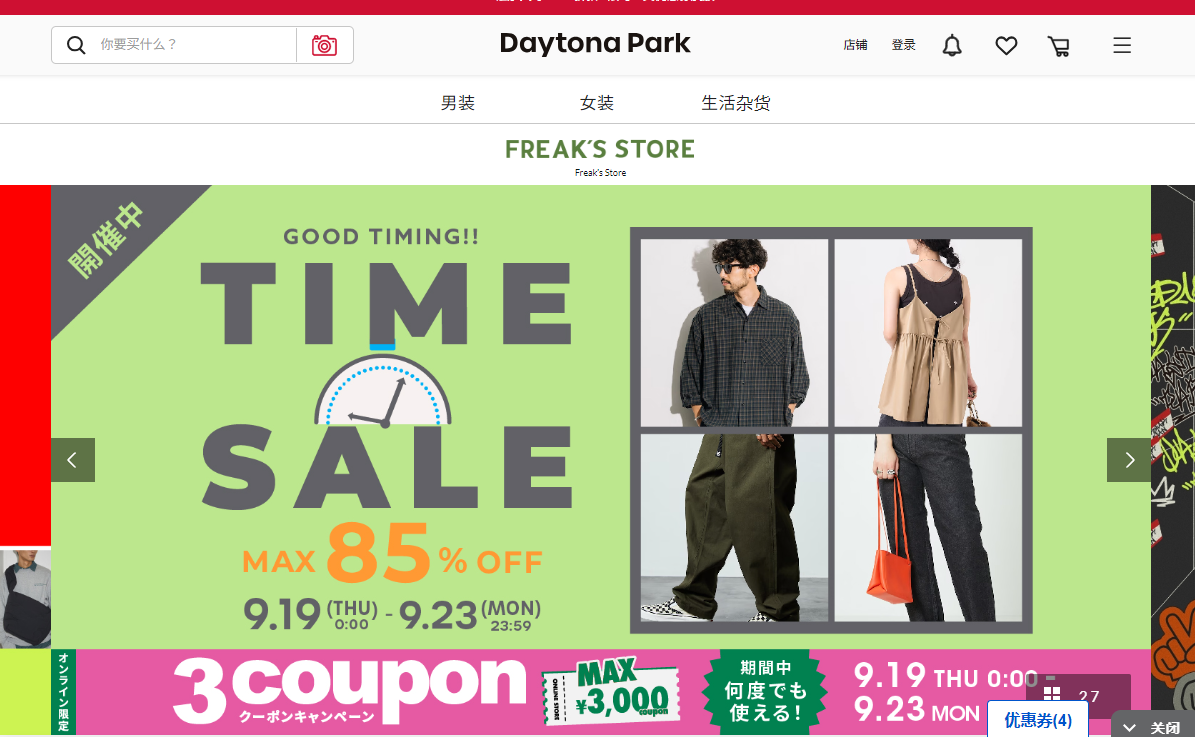Advance to the next banner slide

[1129, 460]
